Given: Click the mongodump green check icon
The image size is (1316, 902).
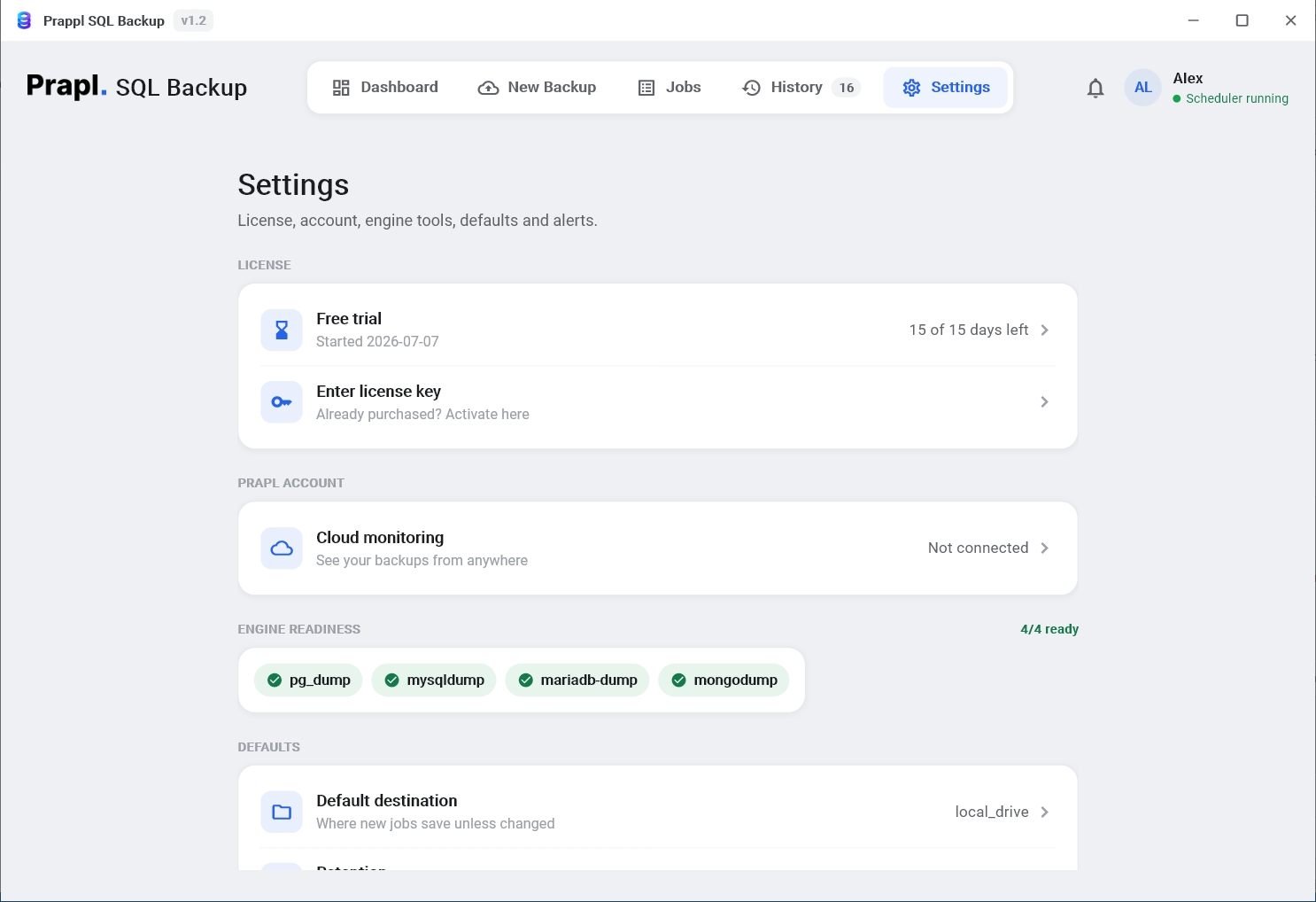Looking at the screenshot, I should click(x=679, y=680).
